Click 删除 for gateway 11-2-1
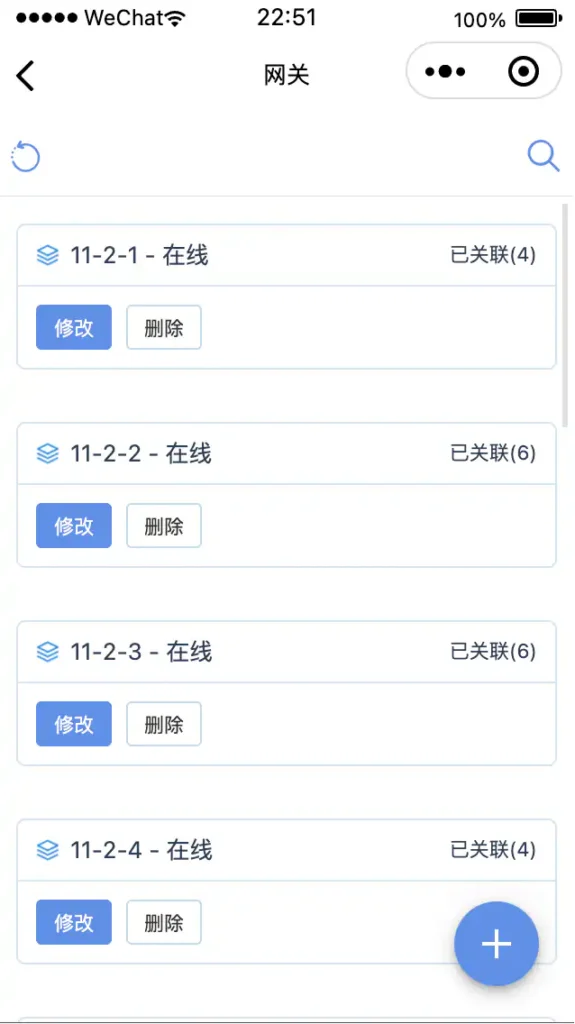The image size is (575, 1024). 163,327
